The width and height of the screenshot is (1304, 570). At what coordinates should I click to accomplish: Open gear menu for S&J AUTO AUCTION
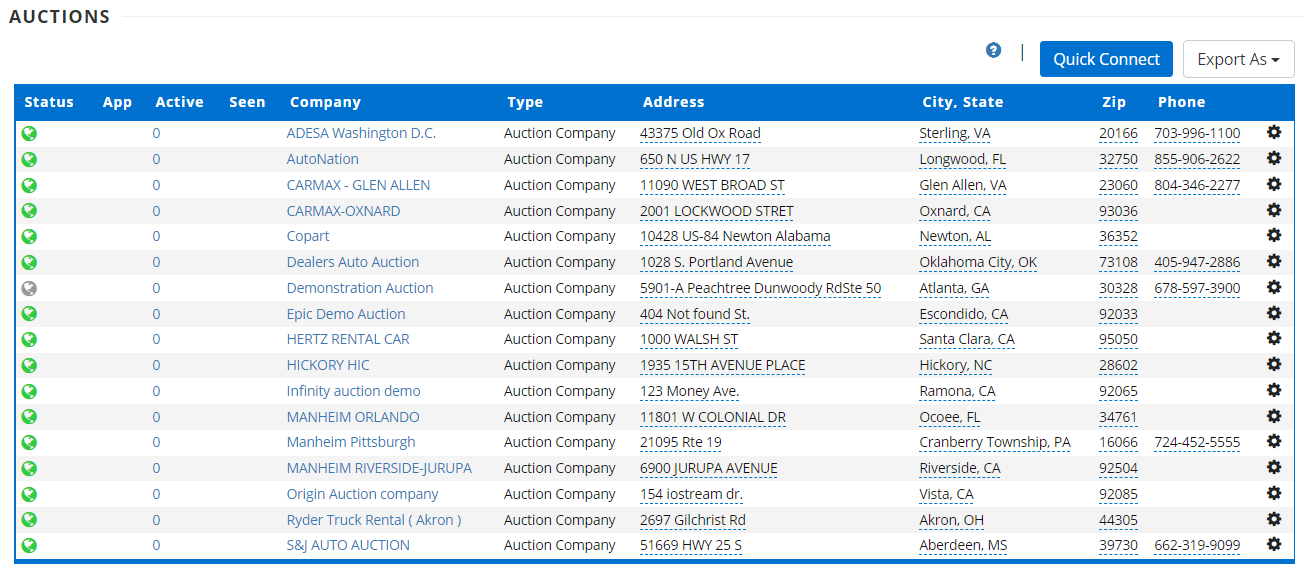[1274, 544]
